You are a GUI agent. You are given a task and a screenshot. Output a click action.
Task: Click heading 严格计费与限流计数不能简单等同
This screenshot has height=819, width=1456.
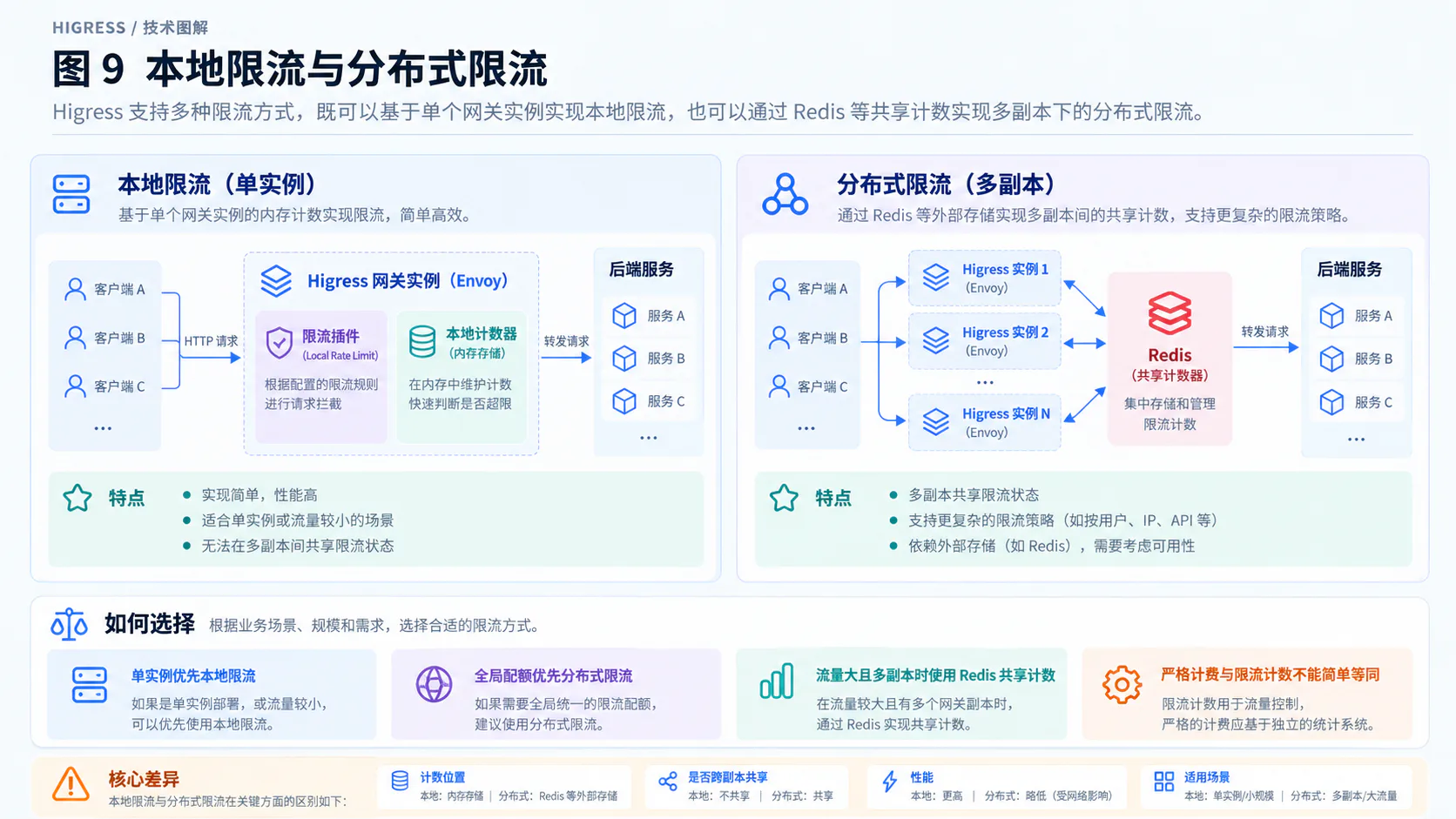tap(1271, 675)
